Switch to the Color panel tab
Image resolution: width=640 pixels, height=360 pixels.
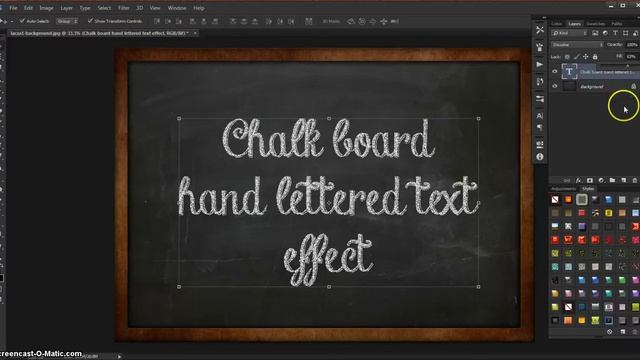[x=557, y=24]
